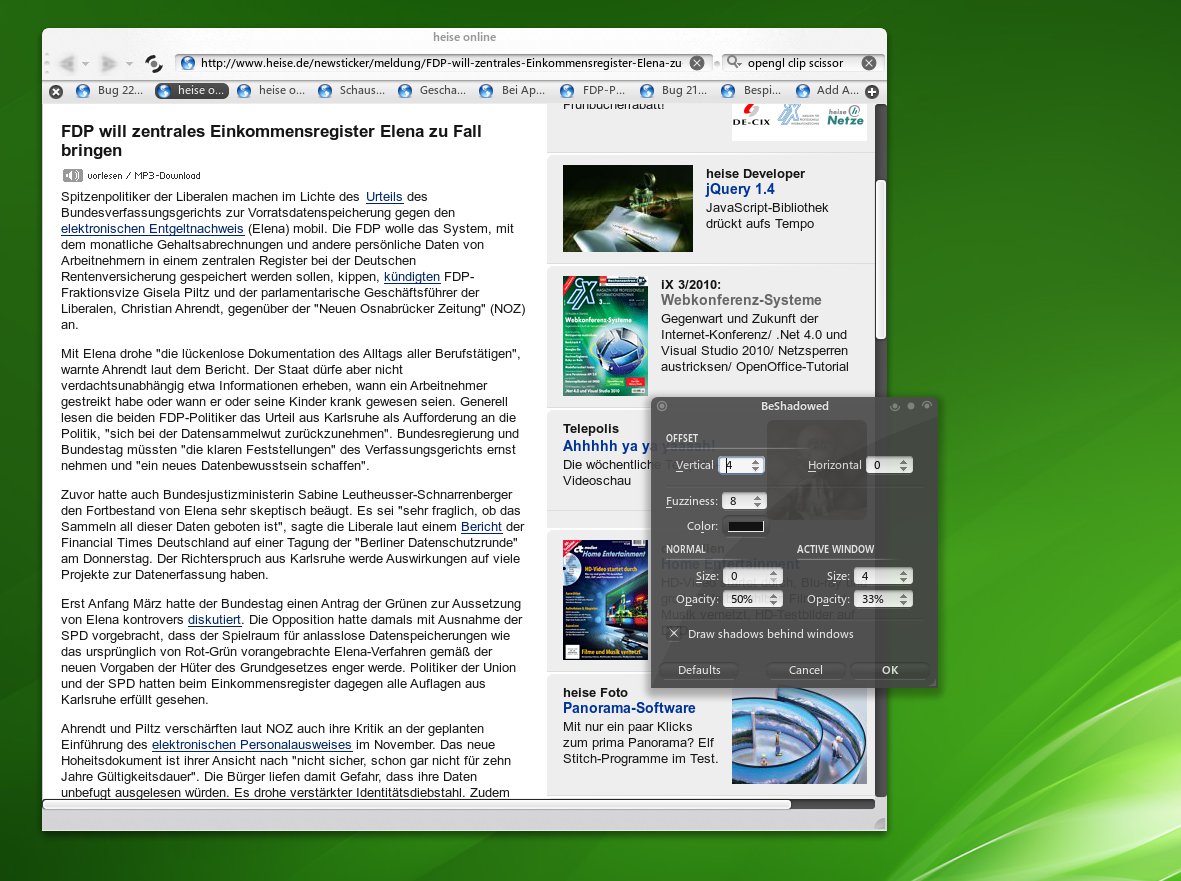Switch to the 'Add A...' tab
The height and width of the screenshot is (881, 1181).
point(827,90)
